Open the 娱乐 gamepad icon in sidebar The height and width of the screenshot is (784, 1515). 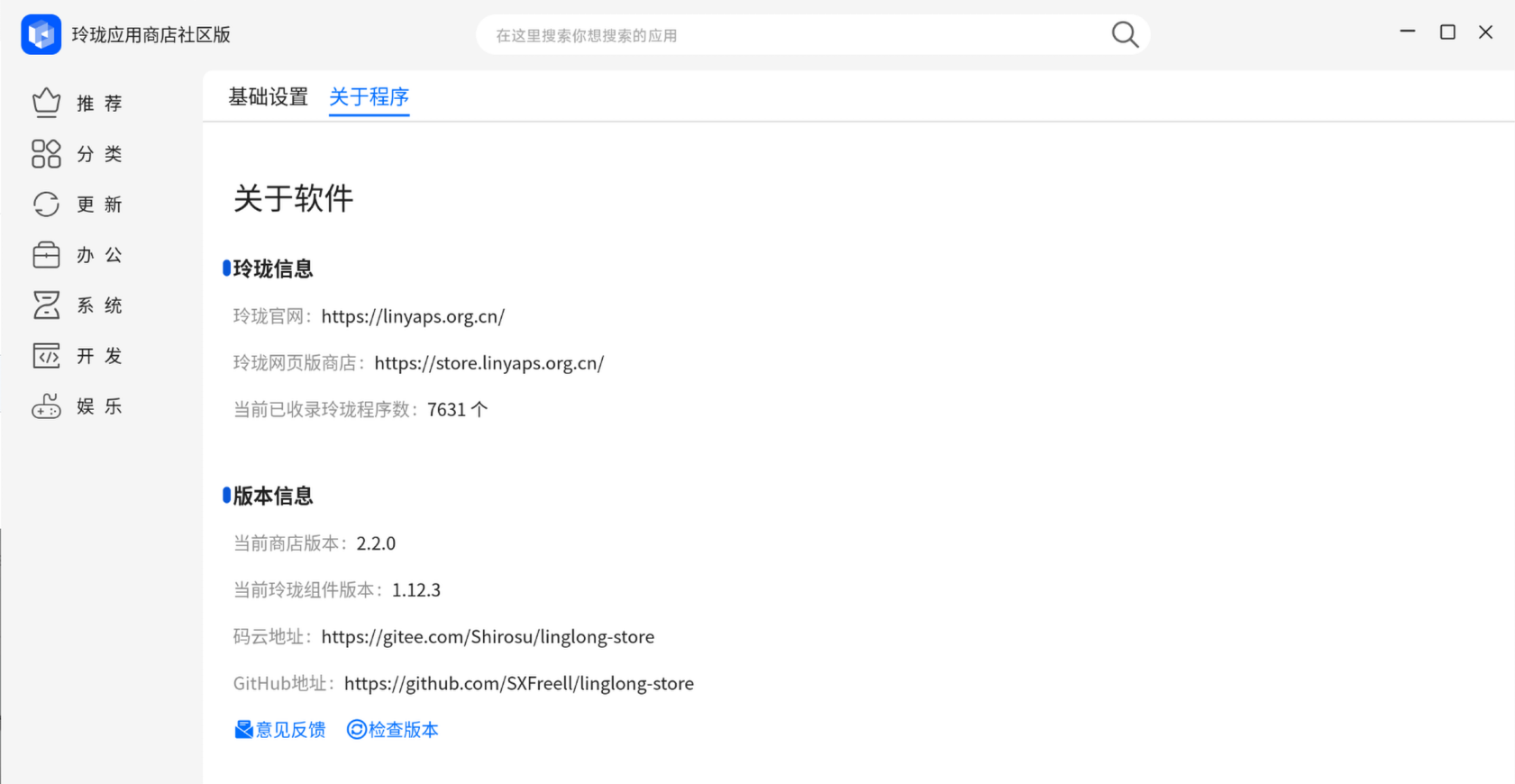46,406
